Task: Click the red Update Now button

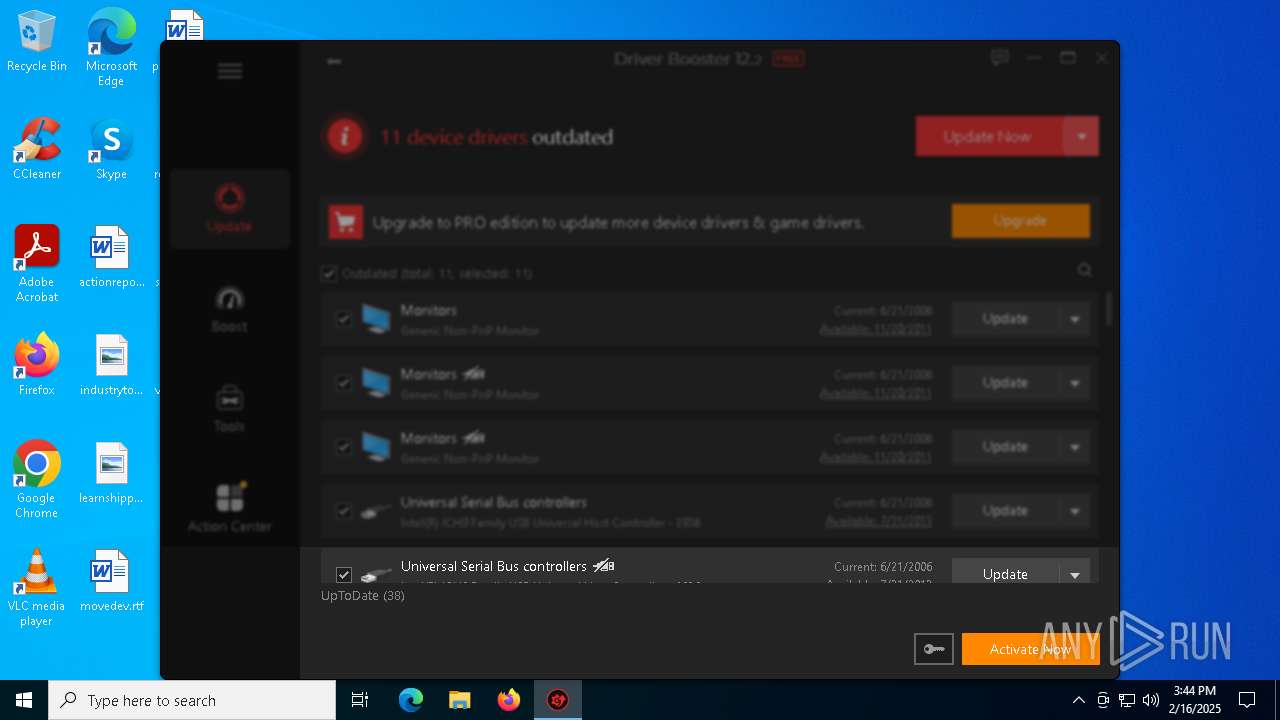Action: [989, 137]
